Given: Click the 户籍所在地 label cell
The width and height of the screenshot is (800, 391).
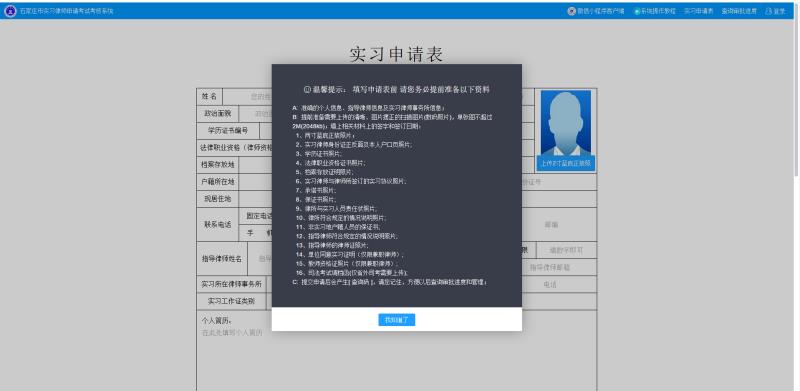Looking at the screenshot, I should tap(218, 182).
